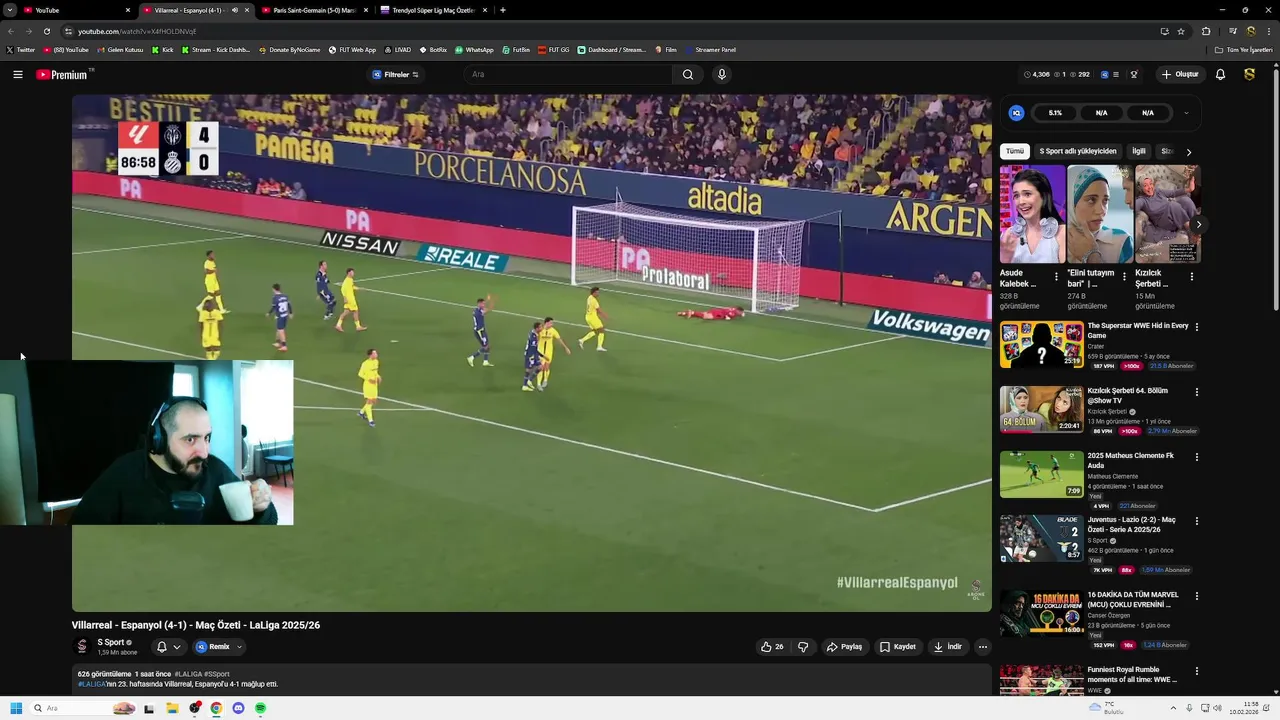This screenshot has width=1280, height=720.
Task: Open the Kick bookmark
Action: coord(163,50)
